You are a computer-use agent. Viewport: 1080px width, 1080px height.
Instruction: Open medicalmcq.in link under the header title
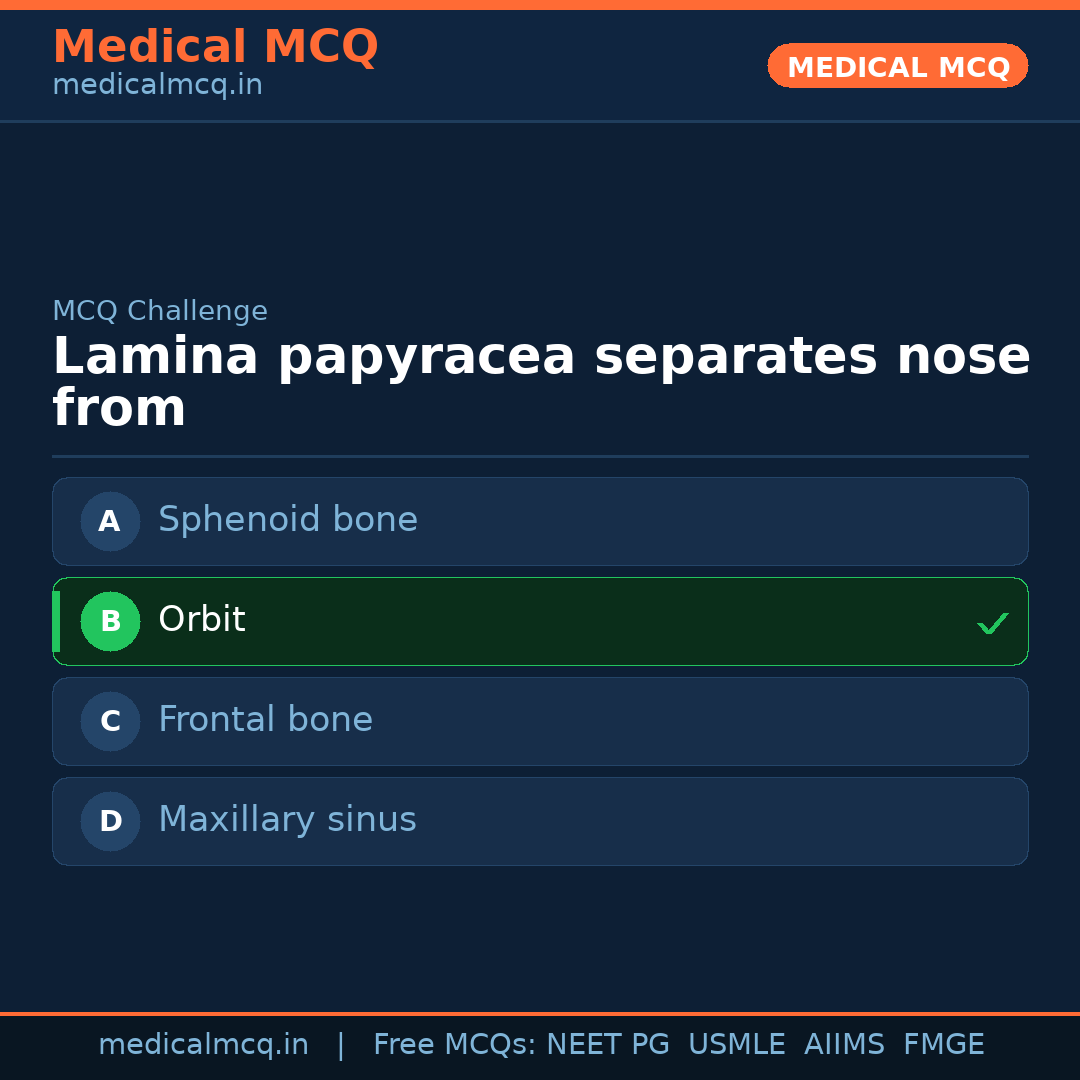[x=157, y=85]
